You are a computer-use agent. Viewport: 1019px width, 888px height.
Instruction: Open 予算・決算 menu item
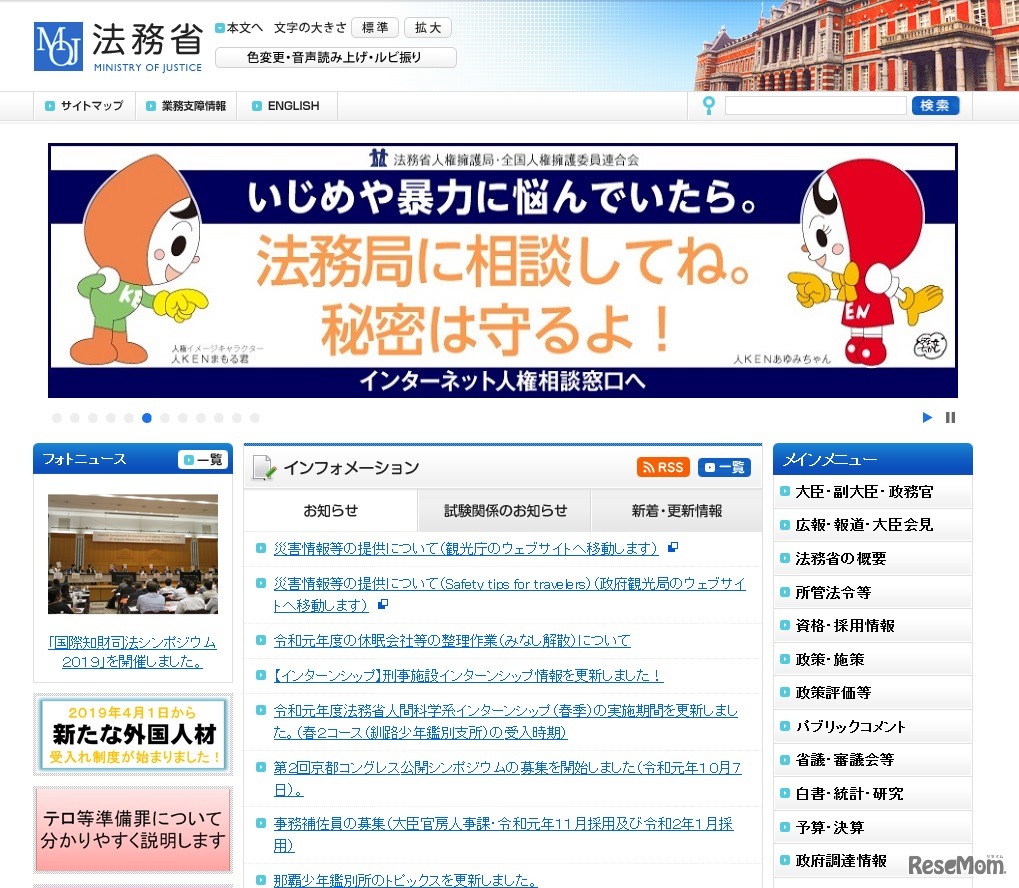[873, 828]
